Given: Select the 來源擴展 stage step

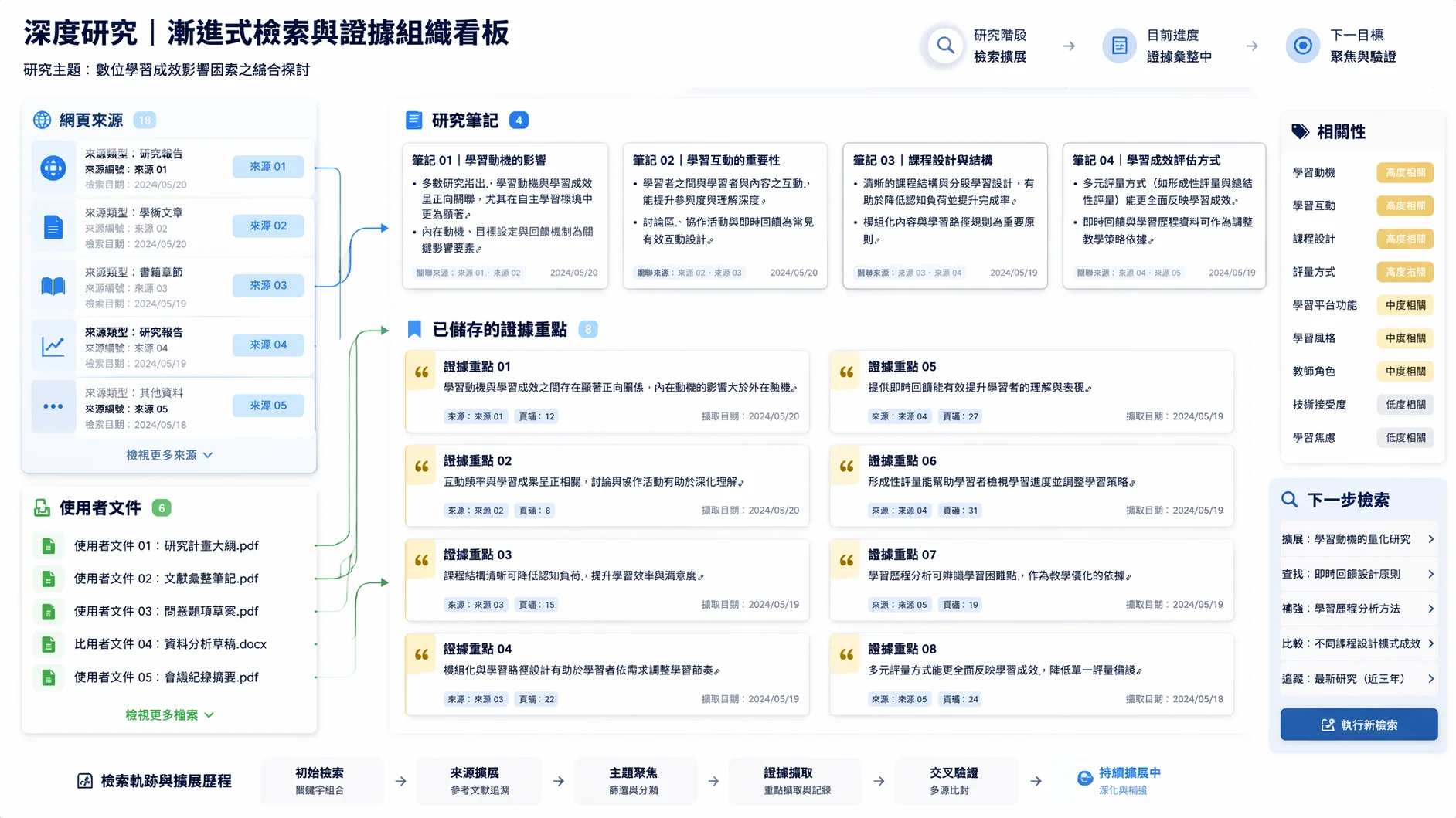Looking at the screenshot, I should [479, 781].
